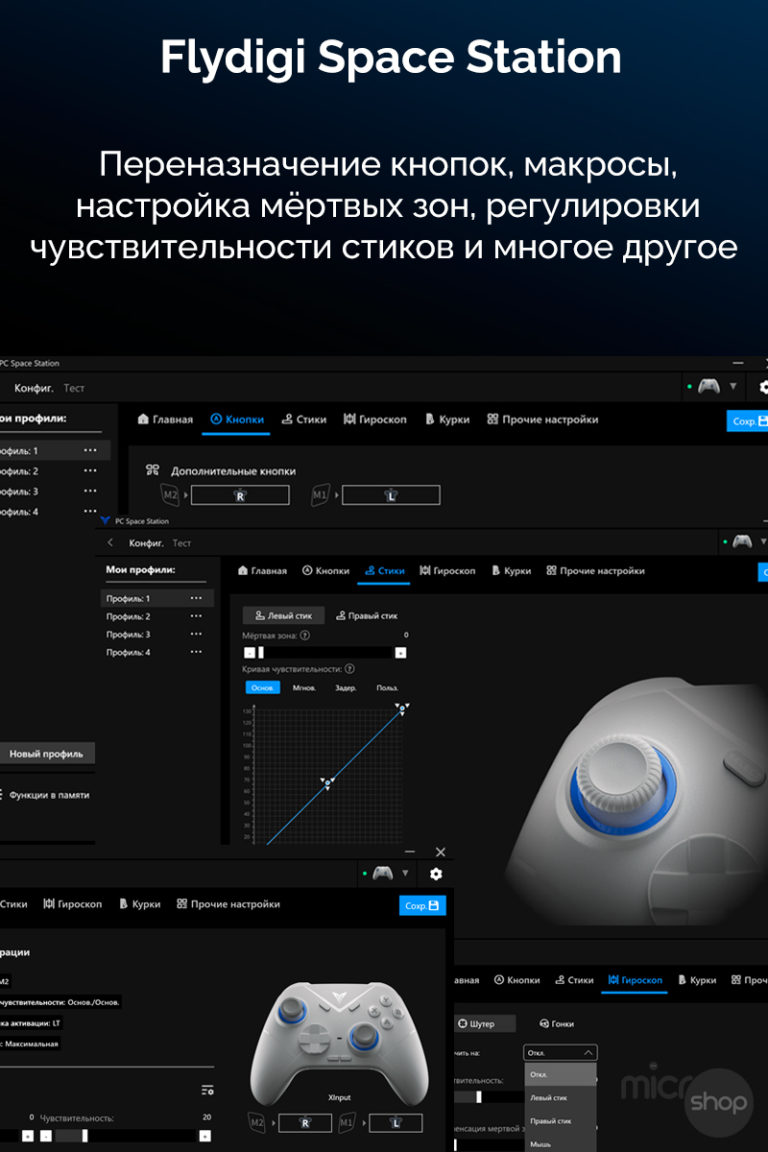
Task: Click Сохр. save button in the top window
Action: click(x=747, y=421)
